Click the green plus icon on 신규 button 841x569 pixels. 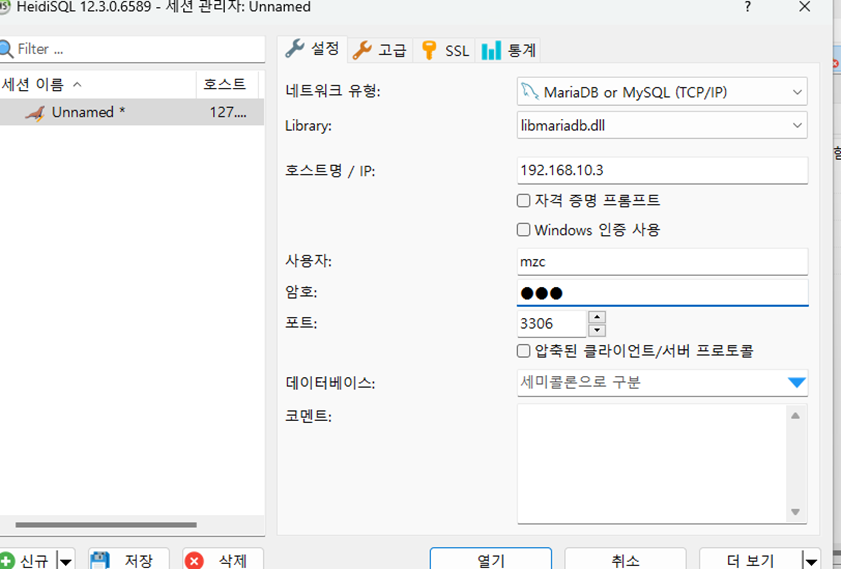coord(6,561)
